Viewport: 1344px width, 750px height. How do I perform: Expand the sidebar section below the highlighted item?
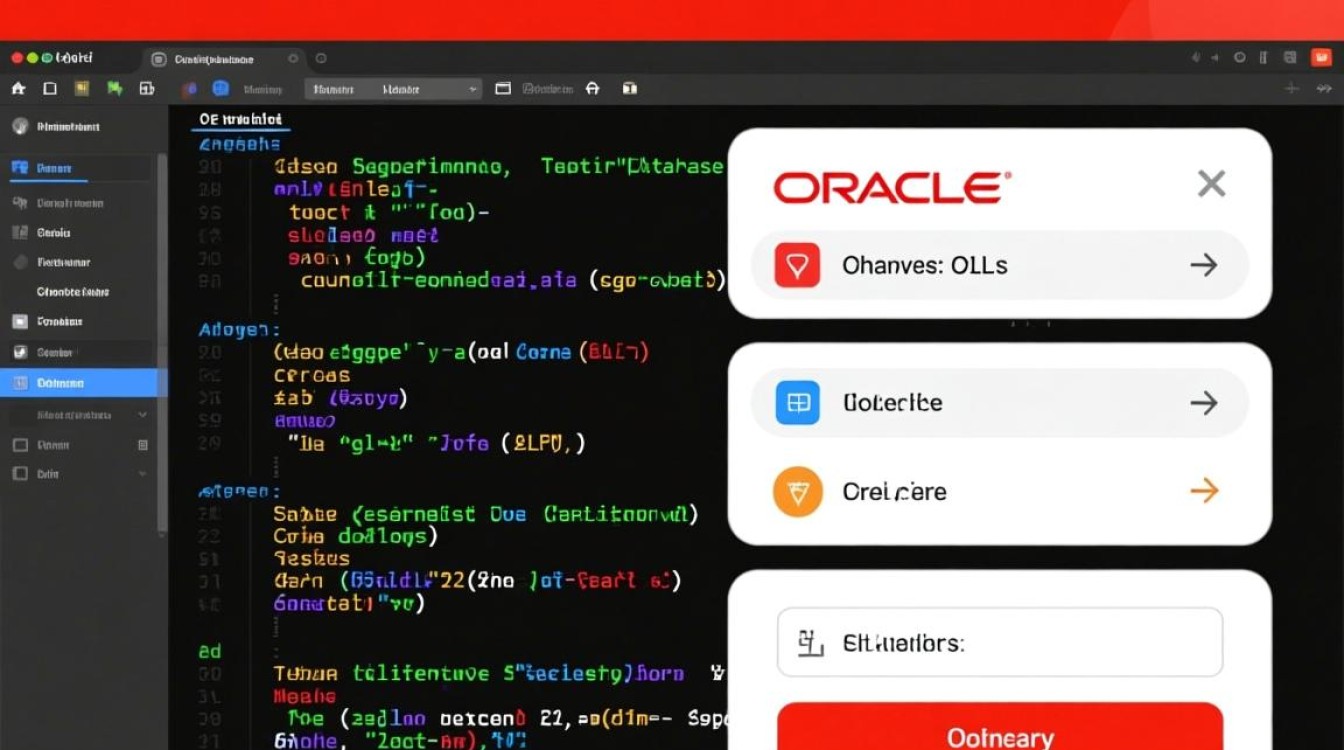pos(142,414)
